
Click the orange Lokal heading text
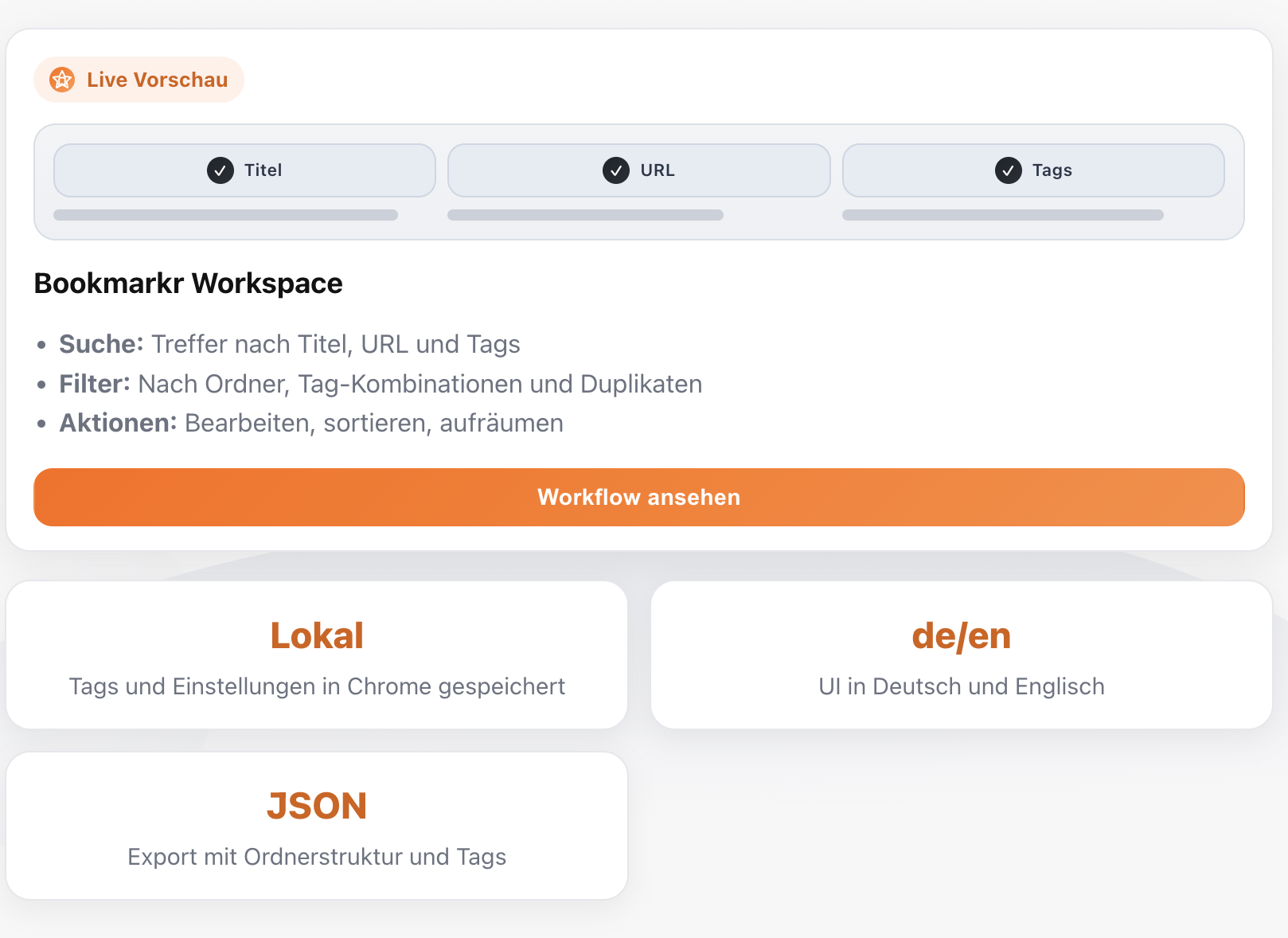pyautogui.click(x=317, y=635)
